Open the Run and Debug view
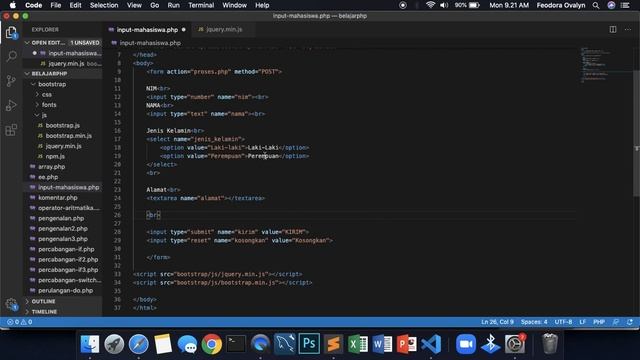The width and height of the screenshot is (640, 360). (11, 105)
